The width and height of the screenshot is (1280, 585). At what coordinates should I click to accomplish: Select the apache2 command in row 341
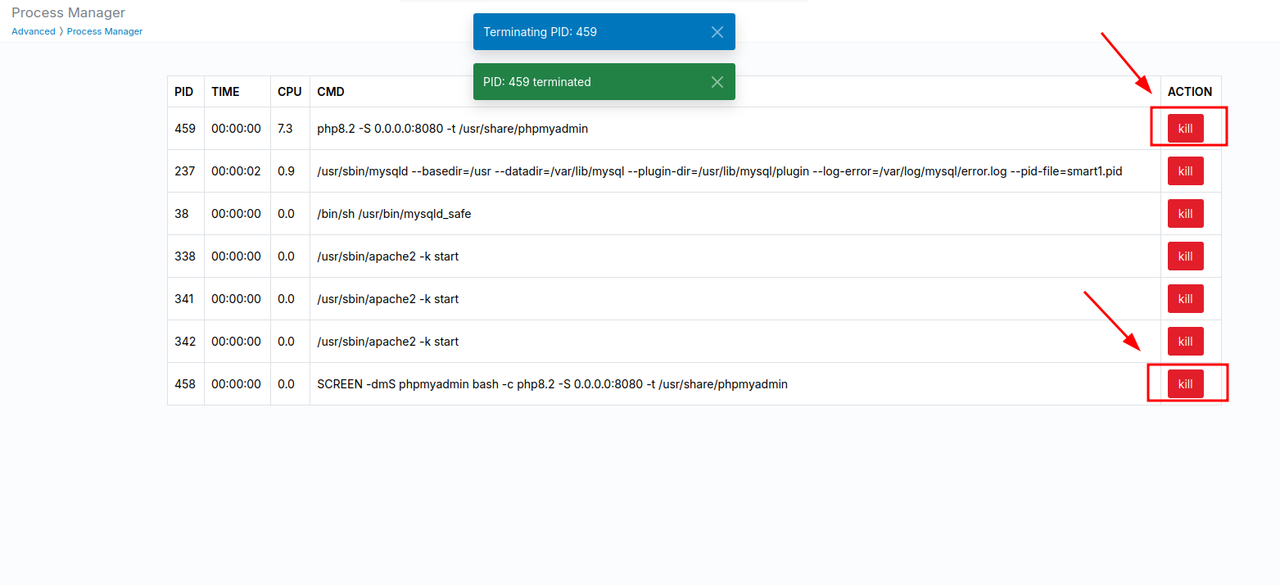click(x=388, y=299)
